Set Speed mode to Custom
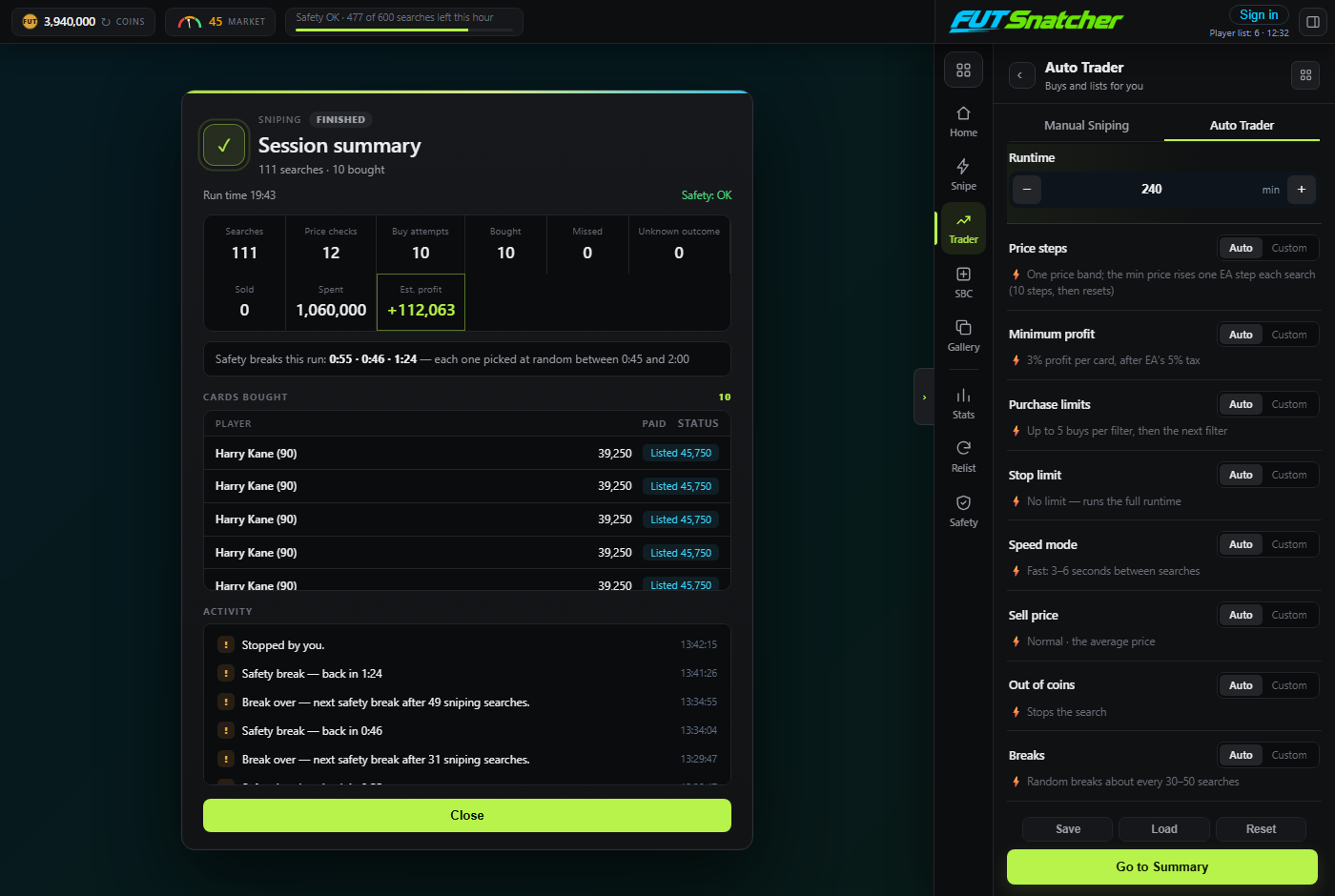 tap(1289, 544)
